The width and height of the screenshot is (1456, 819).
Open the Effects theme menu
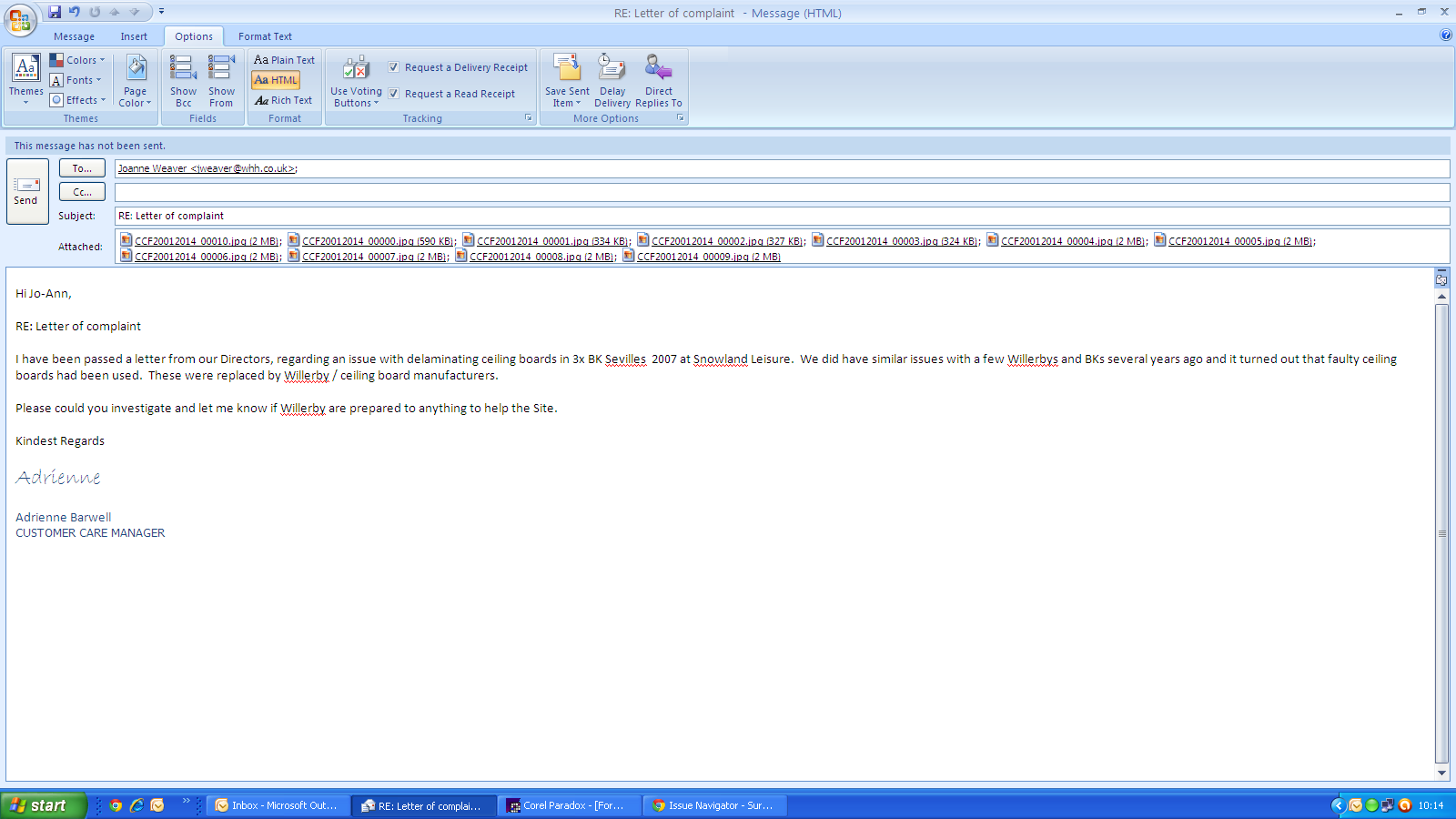(77, 100)
